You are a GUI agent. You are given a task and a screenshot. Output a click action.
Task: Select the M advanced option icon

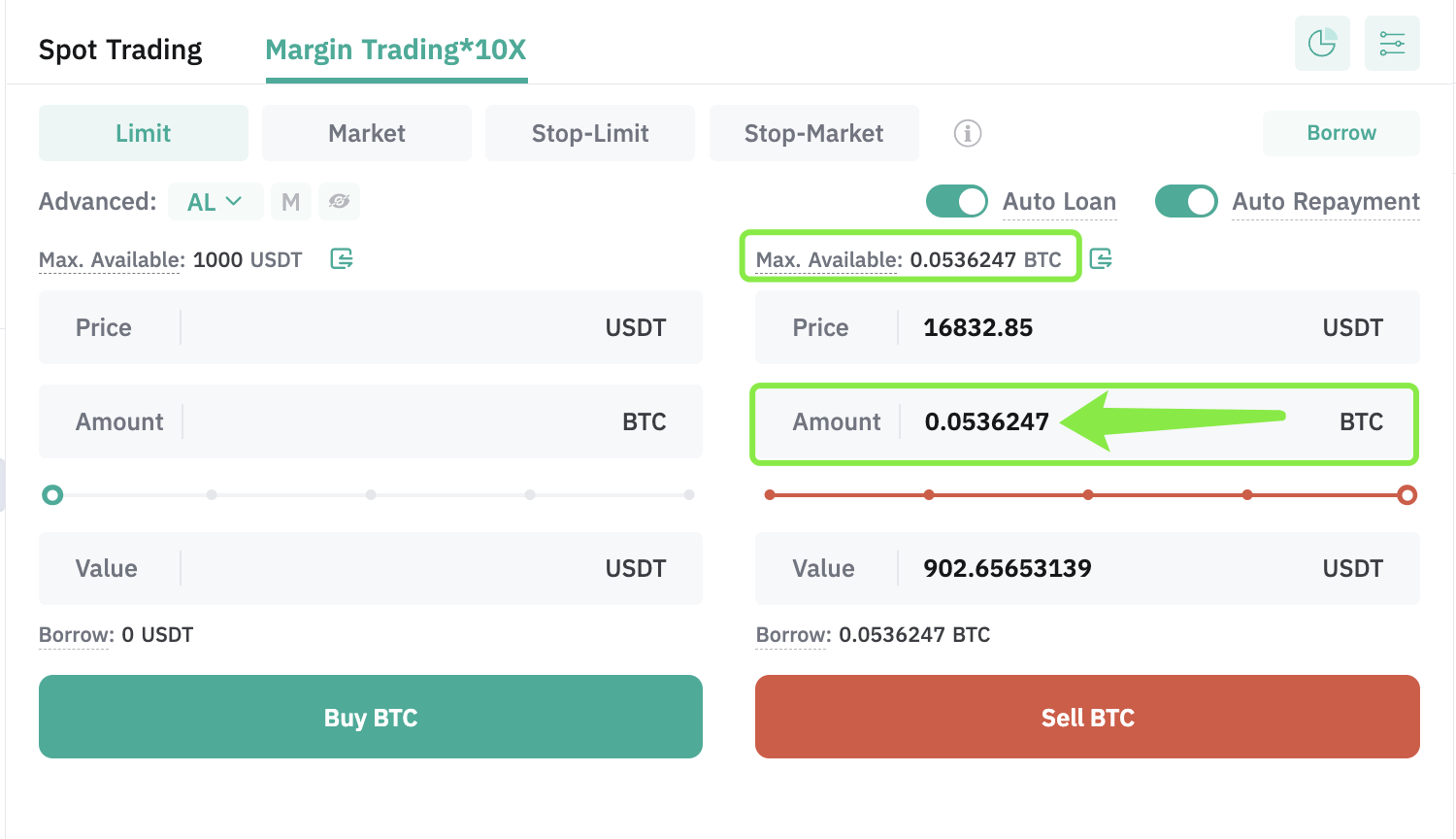click(x=290, y=202)
